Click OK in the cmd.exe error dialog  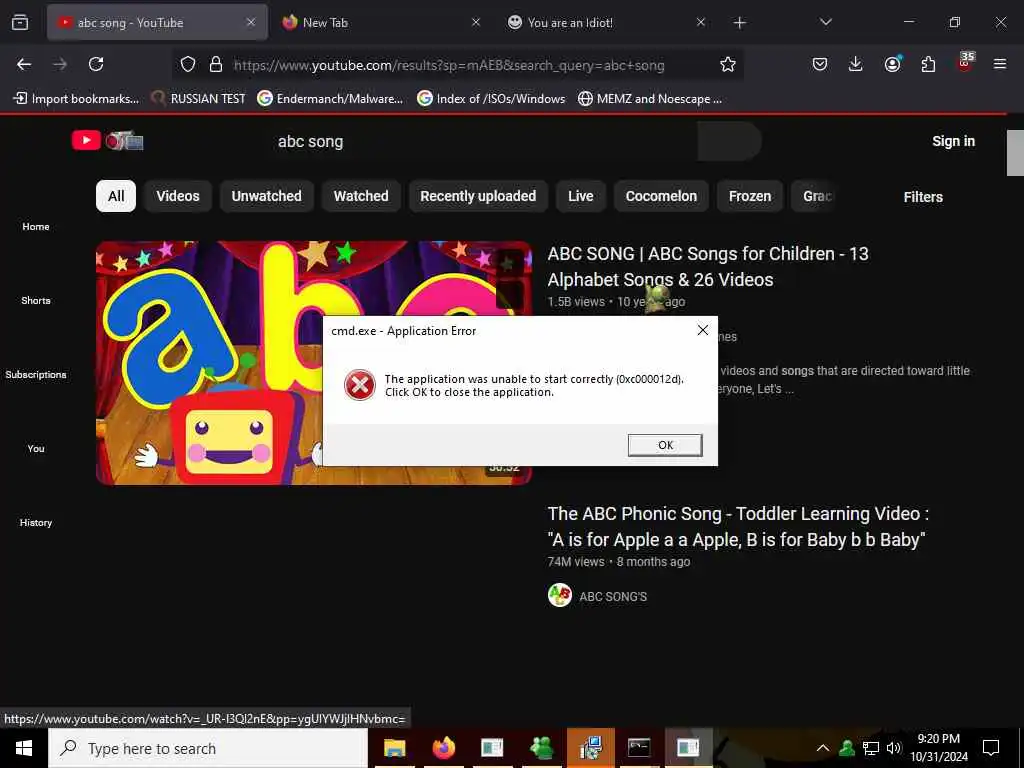click(x=665, y=445)
